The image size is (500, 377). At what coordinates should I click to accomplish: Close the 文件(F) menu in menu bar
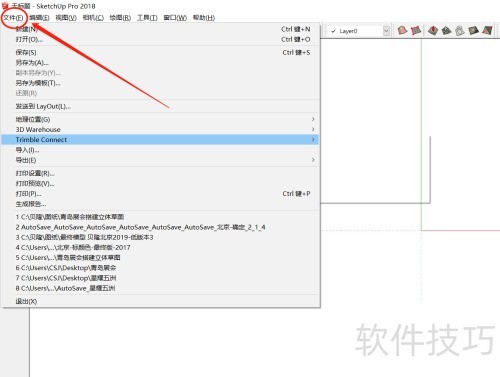pyautogui.click(x=13, y=18)
